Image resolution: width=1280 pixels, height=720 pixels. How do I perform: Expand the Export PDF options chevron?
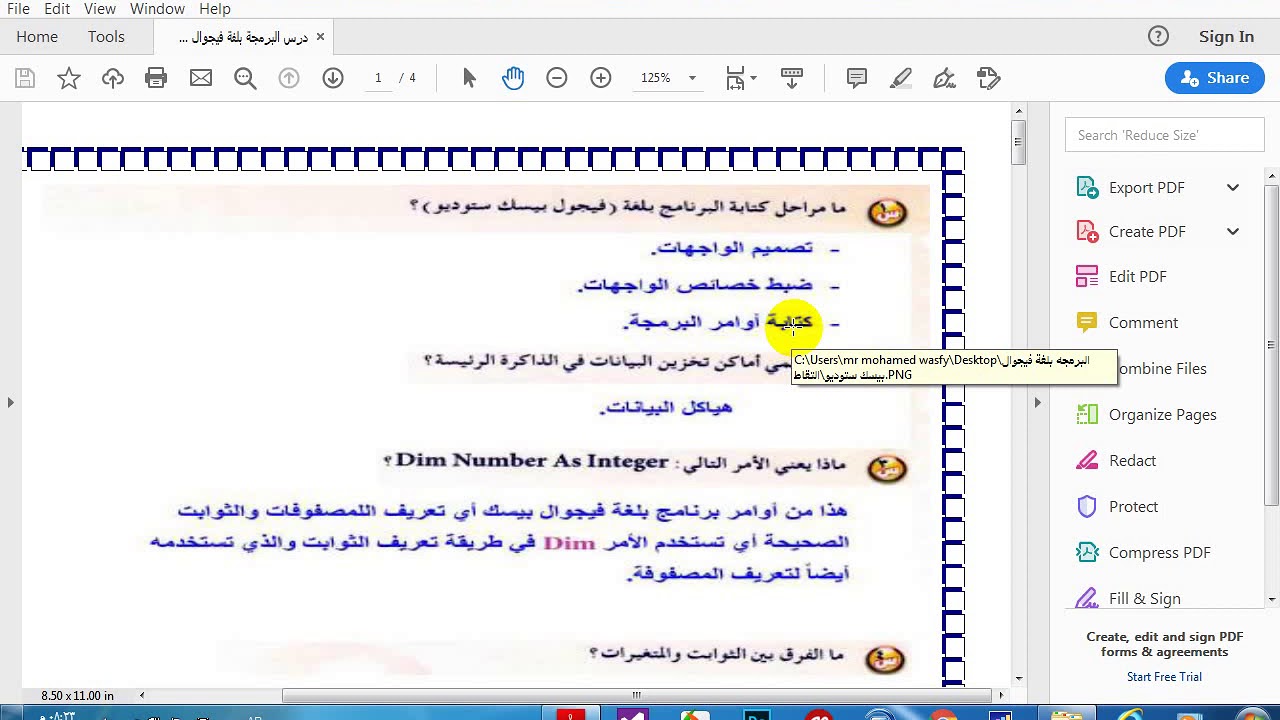pos(1233,187)
